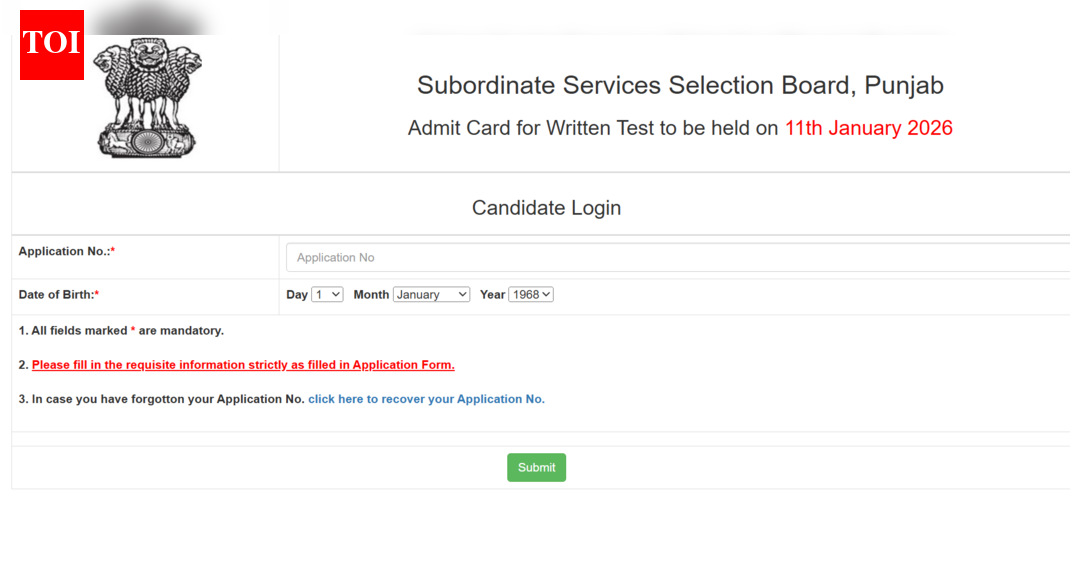1070x579 pixels.
Task: Click the Year label next to dropdown
Action: click(x=492, y=294)
